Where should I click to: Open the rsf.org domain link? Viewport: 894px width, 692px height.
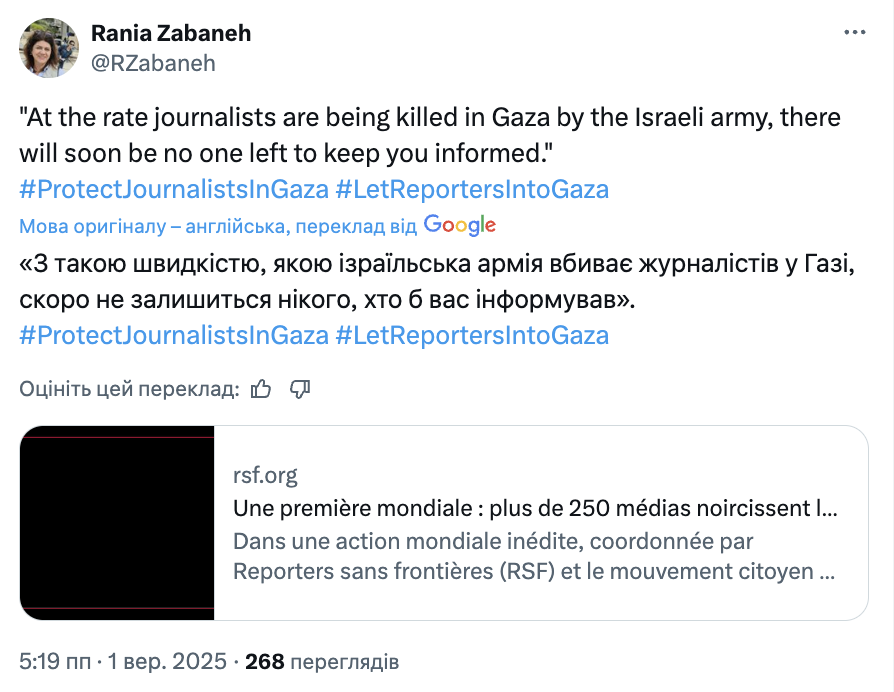pyautogui.click(x=265, y=475)
